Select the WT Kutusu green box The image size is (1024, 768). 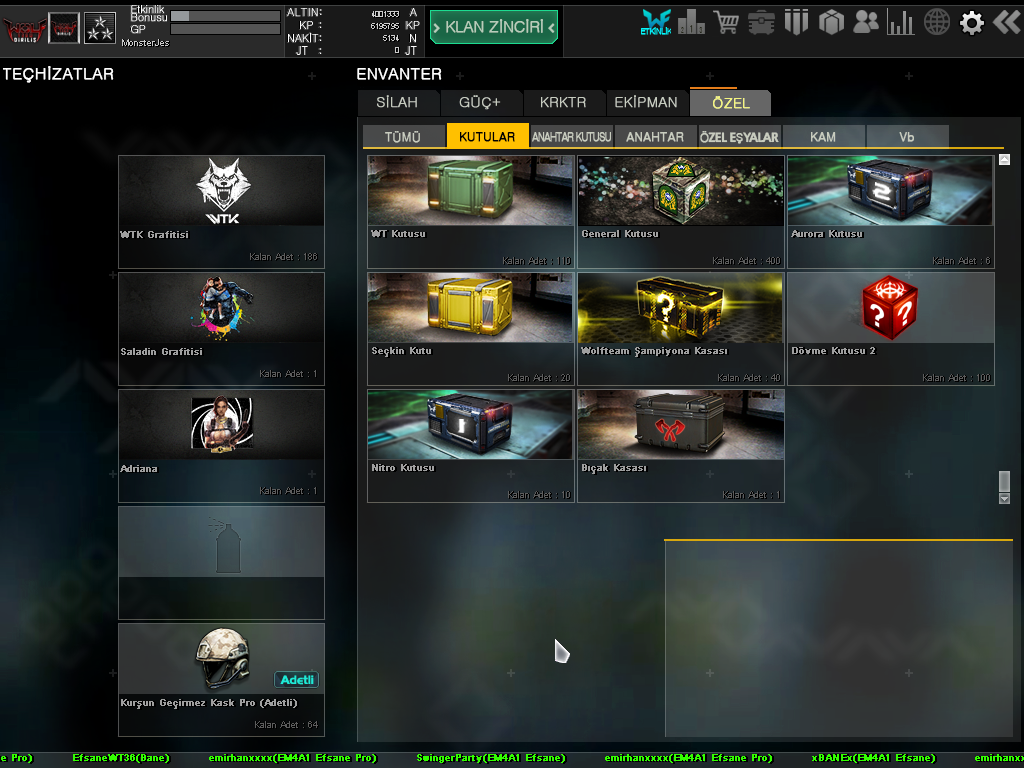[470, 212]
